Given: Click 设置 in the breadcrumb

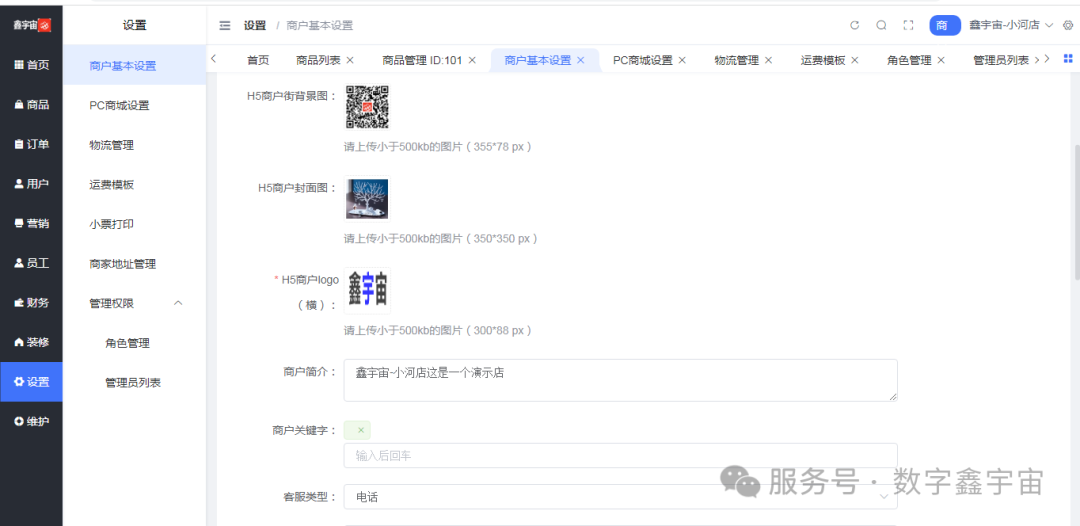Looking at the screenshot, I should tap(254, 25).
